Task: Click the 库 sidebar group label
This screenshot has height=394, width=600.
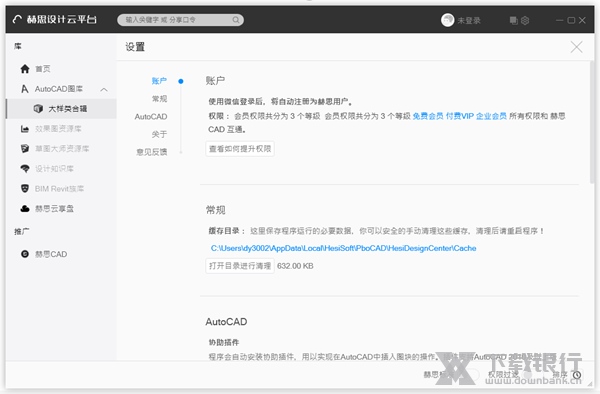Action: 18,46
